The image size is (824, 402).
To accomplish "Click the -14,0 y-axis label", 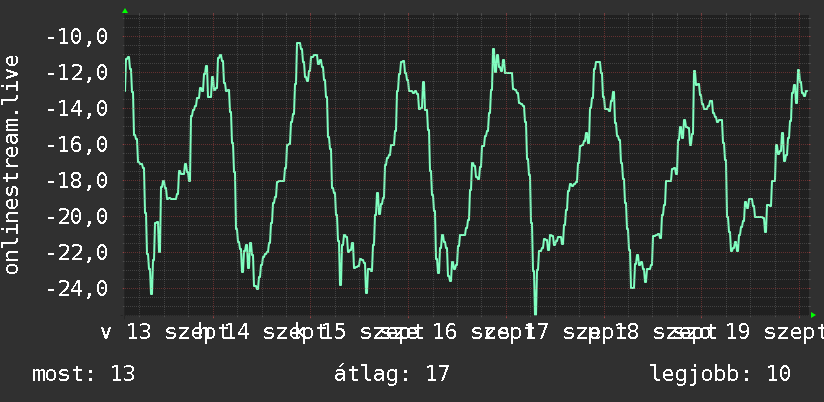I will 77,109.
